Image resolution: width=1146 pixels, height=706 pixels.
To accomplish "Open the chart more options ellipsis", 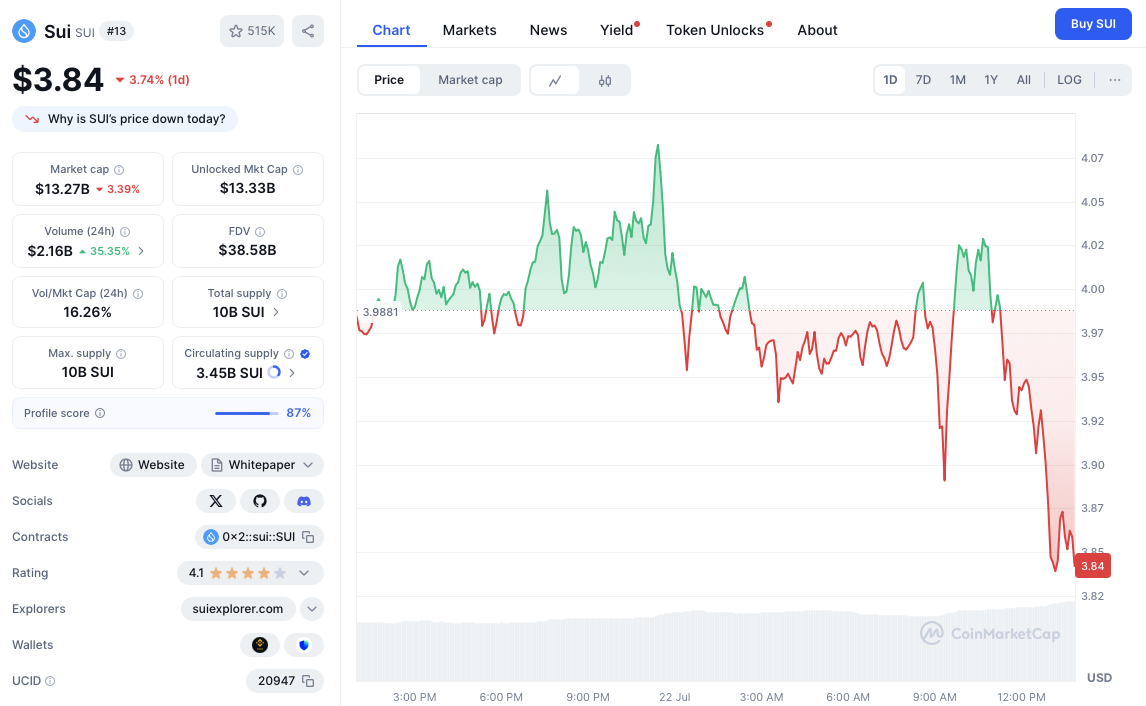I will pyautogui.click(x=1115, y=80).
